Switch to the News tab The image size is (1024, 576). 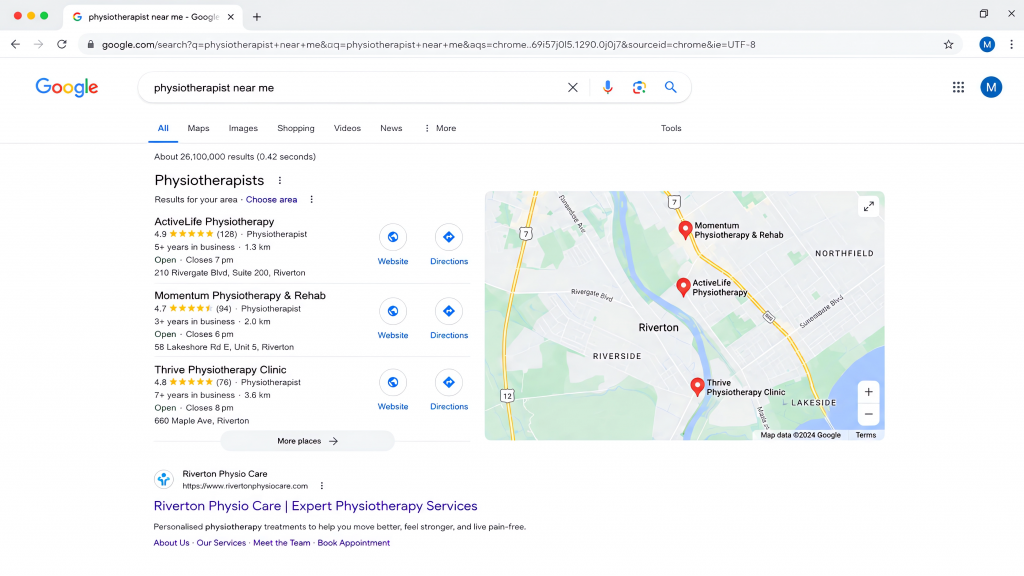click(x=391, y=128)
